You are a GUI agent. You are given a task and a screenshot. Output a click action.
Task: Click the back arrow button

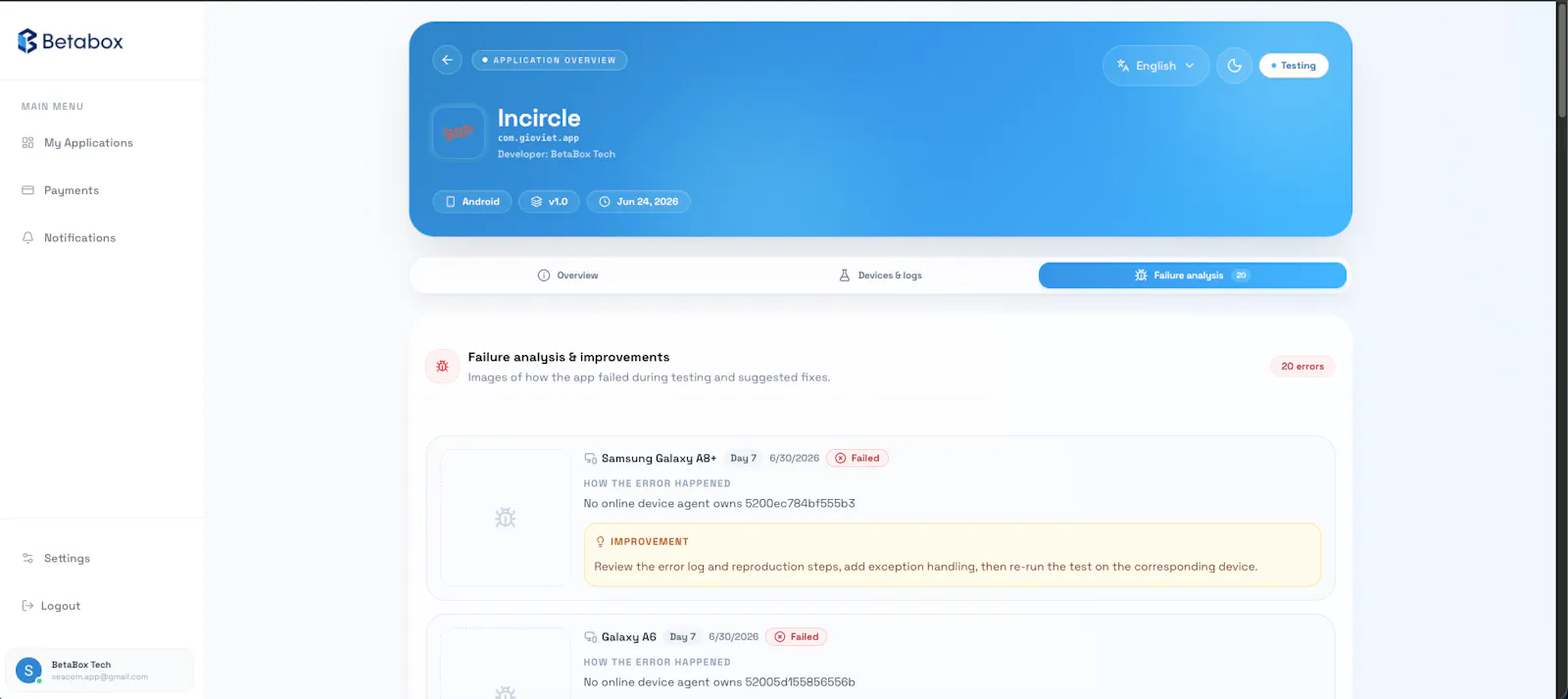(x=447, y=60)
